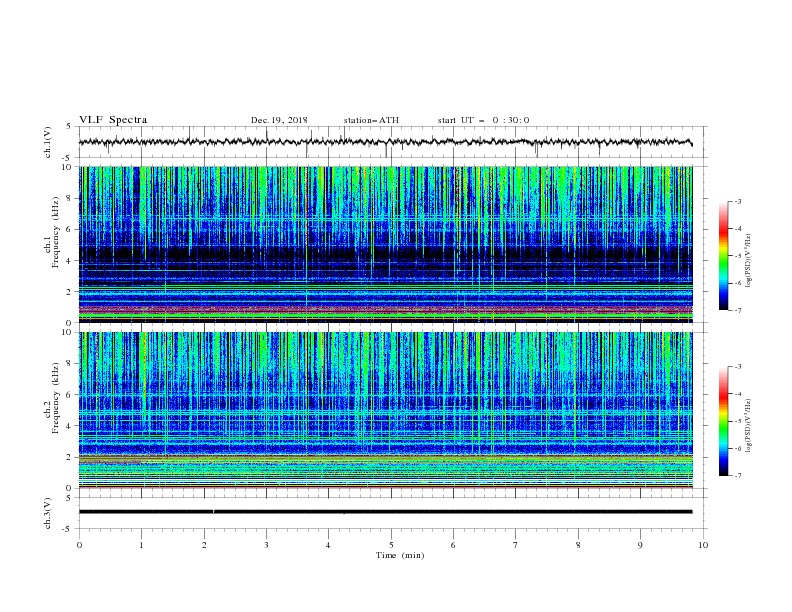This screenshot has height=612, width=792.
Task: Click the '4' kHz tick of ch.1 frequency axis
Action: pyautogui.click(x=70, y=261)
